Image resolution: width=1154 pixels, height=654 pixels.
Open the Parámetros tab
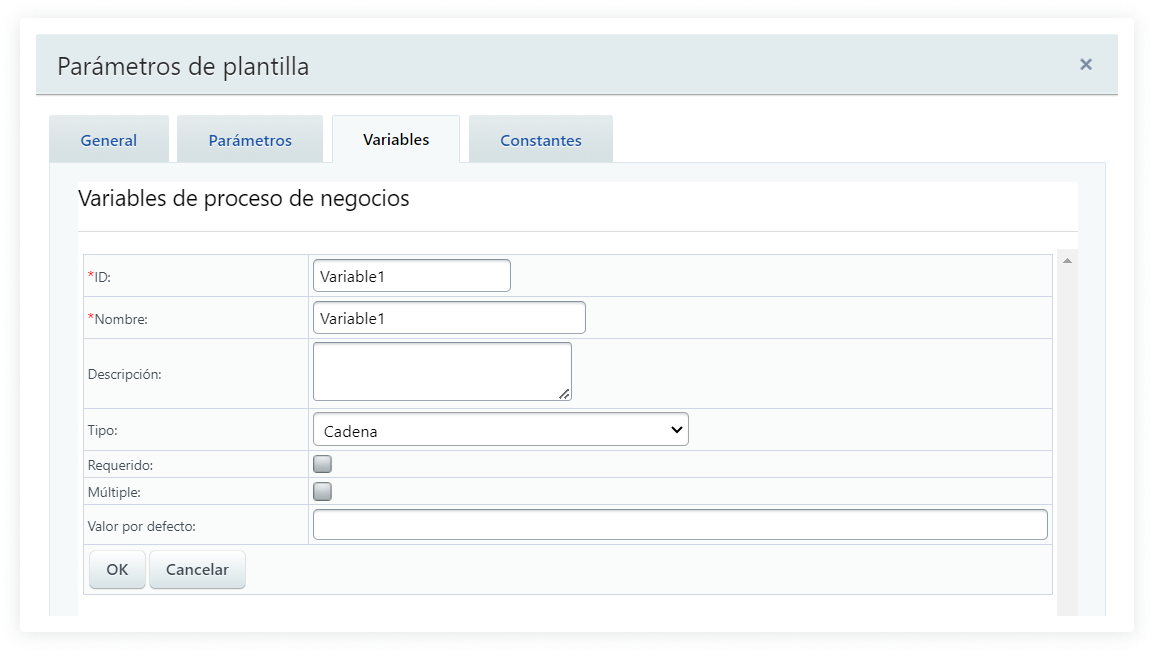tap(250, 140)
